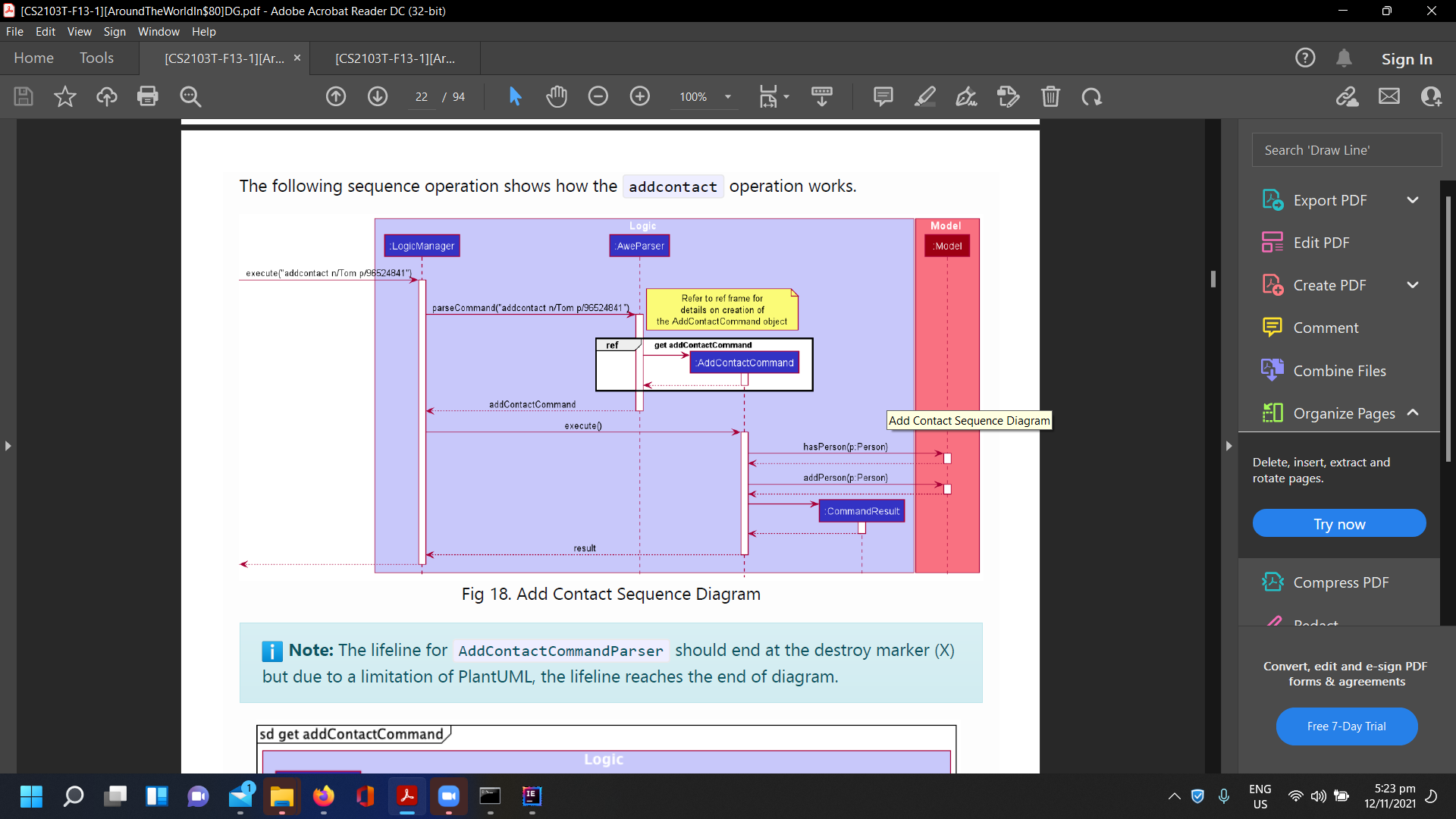This screenshot has width=1456, height=819.
Task: Open the Comment tool
Action: tap(1326, 328)
